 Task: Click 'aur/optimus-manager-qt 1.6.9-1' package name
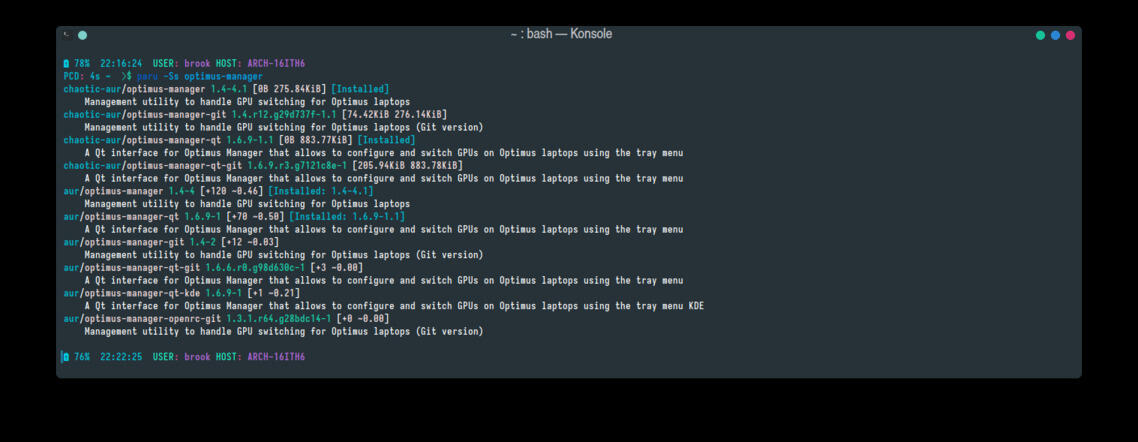[x=142, y=216]
